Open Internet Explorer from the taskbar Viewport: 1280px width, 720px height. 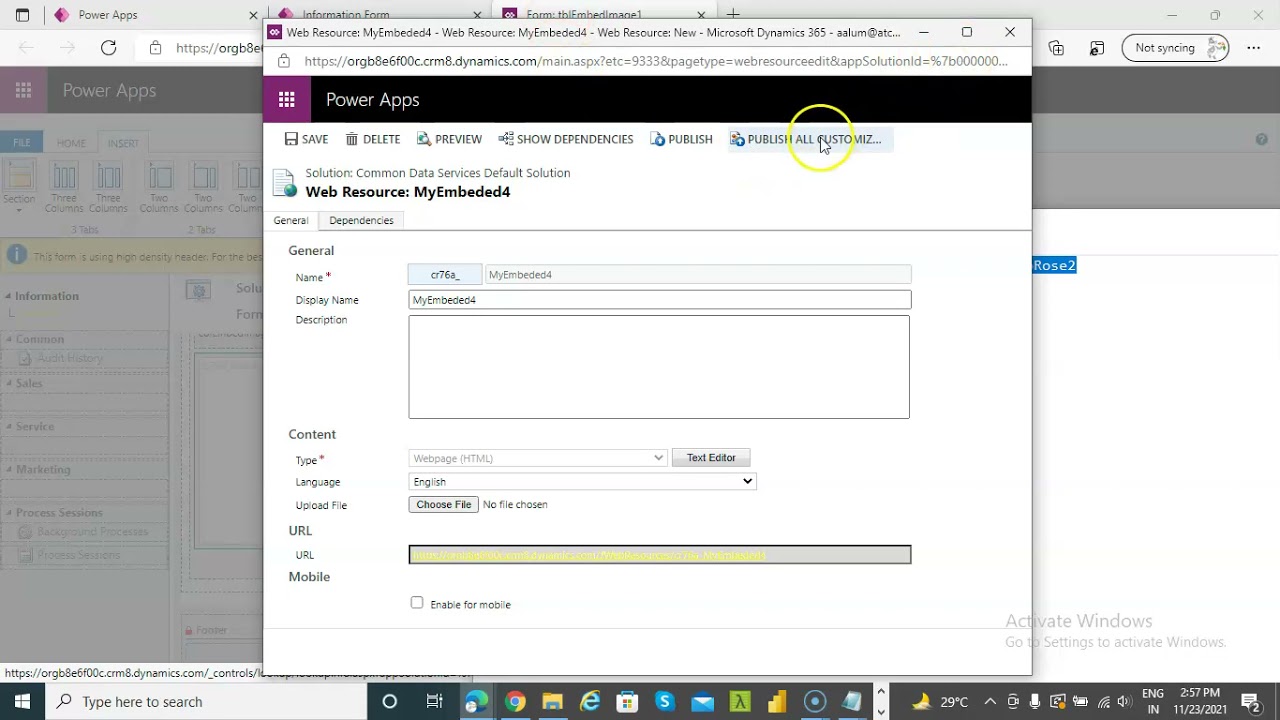coord(590,701)
